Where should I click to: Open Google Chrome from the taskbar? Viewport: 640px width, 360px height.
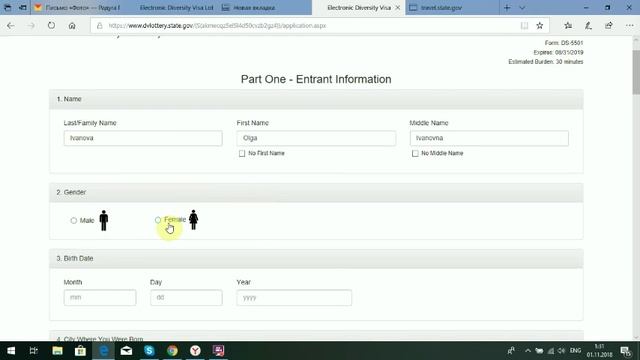[172, 351]
